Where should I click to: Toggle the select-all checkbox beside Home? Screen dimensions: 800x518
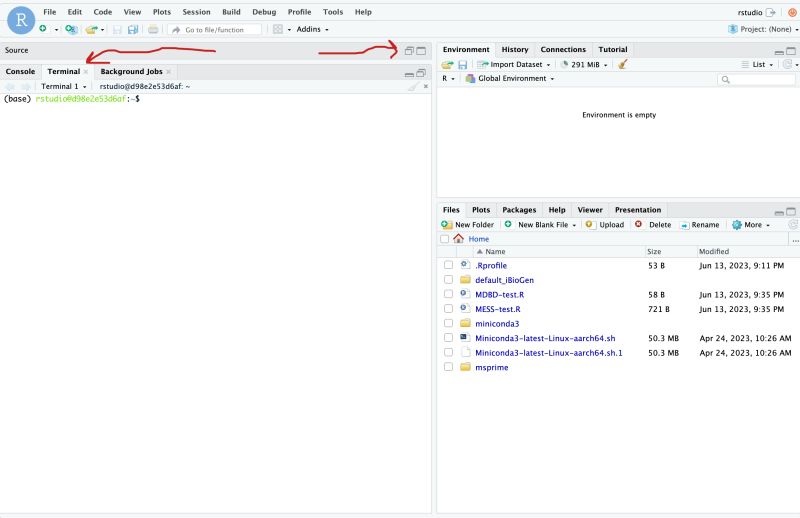(x=444, y=239)
